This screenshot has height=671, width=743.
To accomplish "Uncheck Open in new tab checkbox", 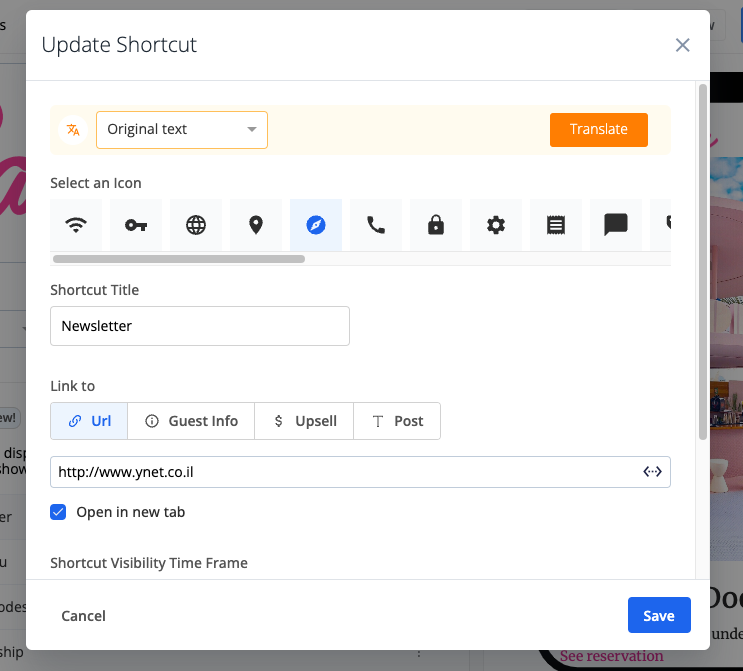I will coord(59,512).
